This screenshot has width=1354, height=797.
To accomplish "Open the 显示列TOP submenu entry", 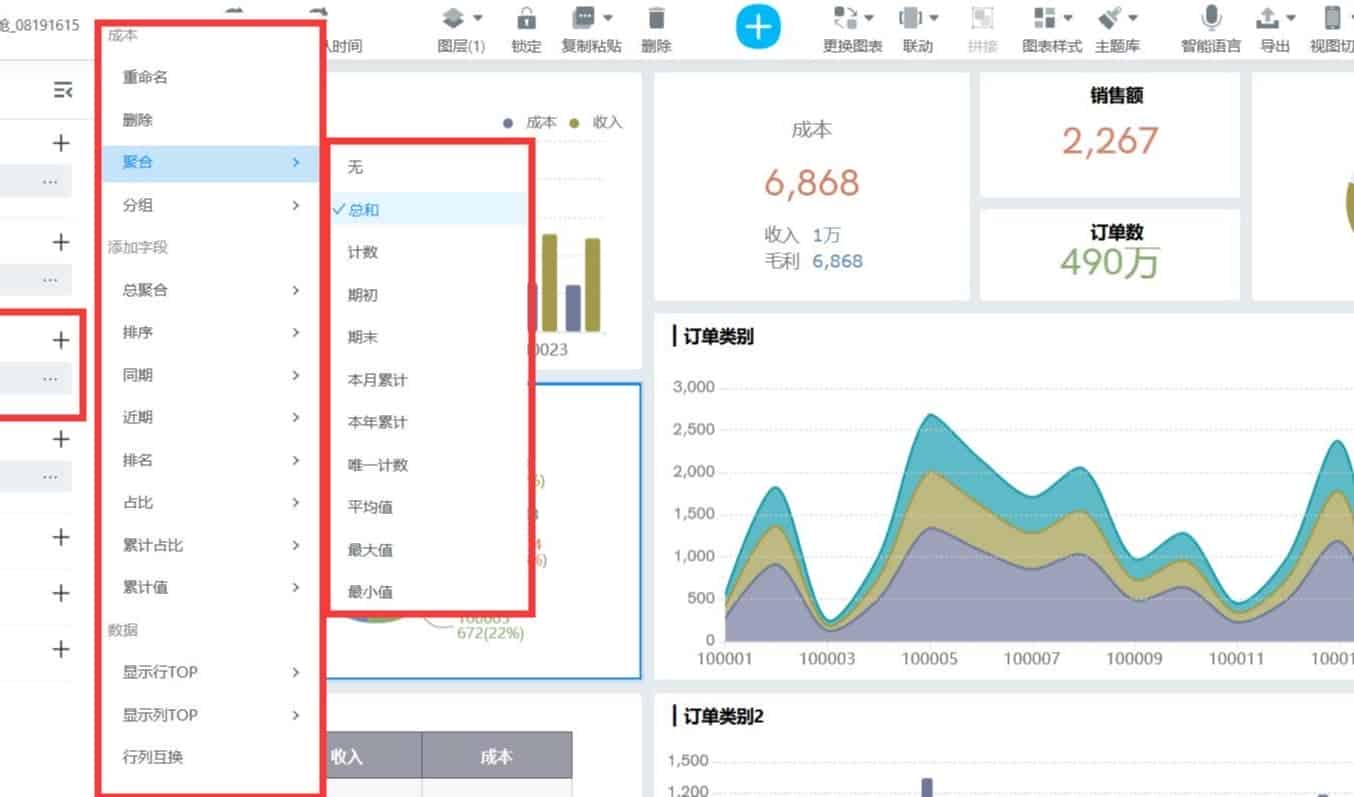I will click(x=210, y=715).
